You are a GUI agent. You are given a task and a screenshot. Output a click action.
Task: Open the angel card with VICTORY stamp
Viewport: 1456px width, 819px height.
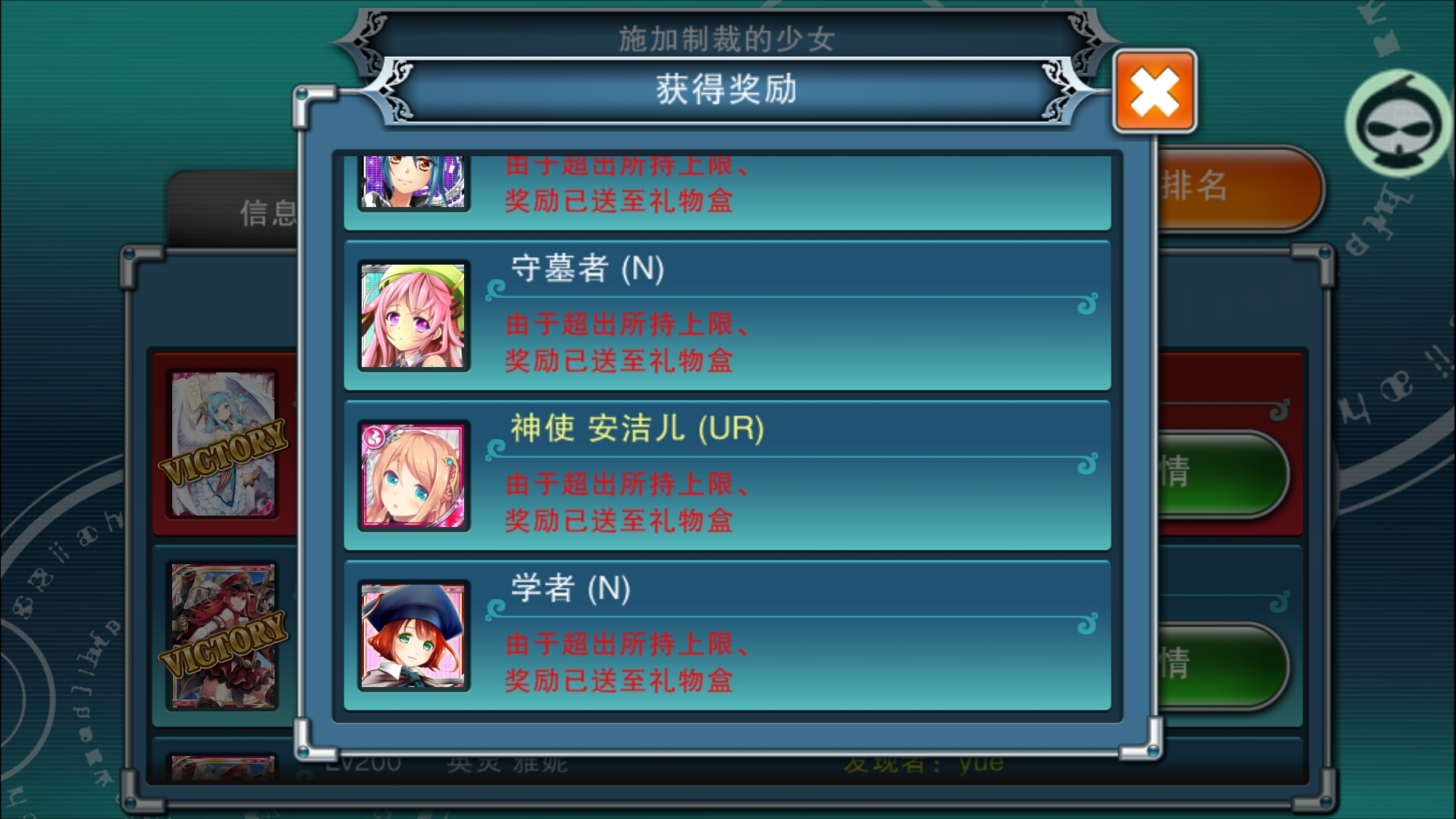(x=224, y=444)
